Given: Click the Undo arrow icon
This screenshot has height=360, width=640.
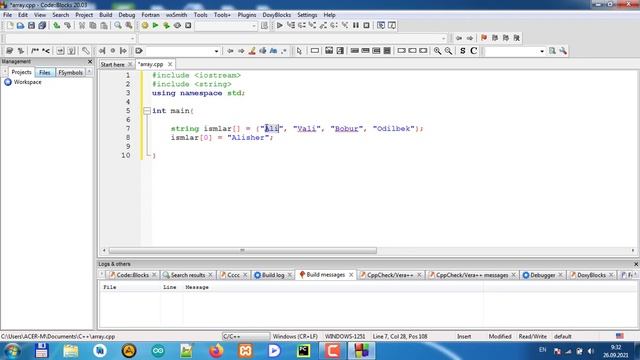Looking at the screenshot, I should click(57, 25).
